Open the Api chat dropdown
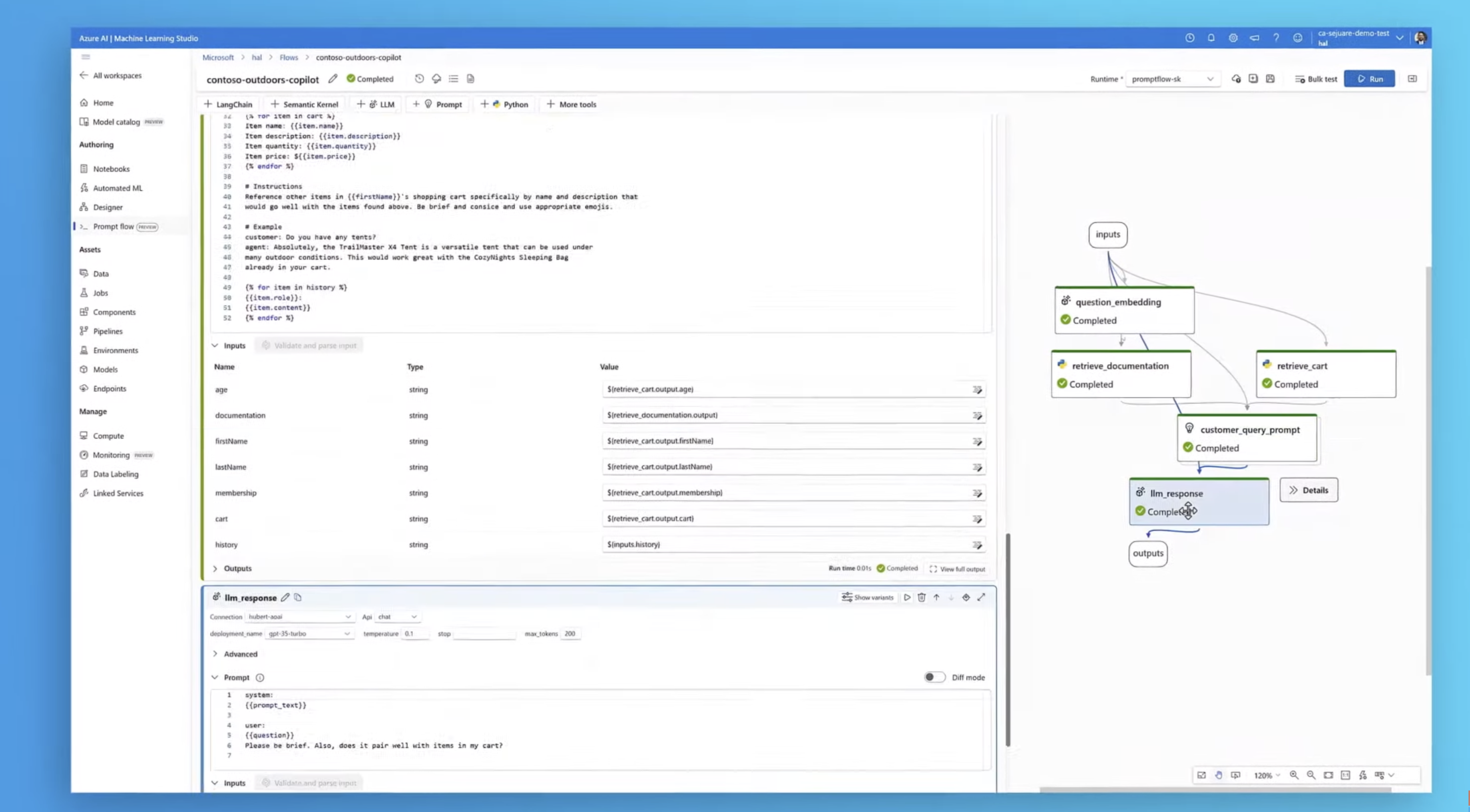The height and width of the screenshot is (812, 1470). (397, 617)
